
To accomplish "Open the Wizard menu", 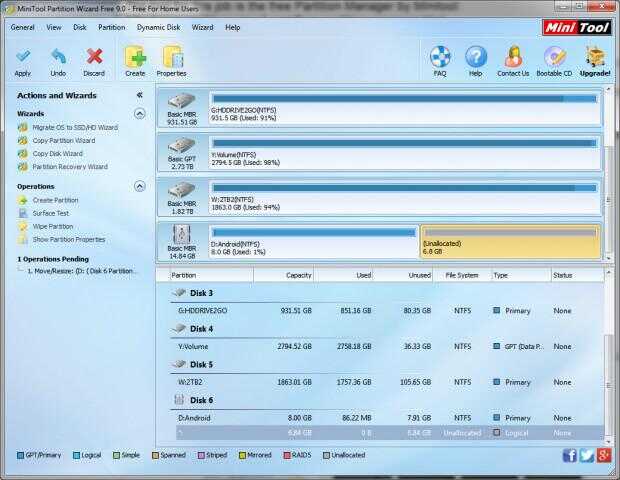I will click(x=202, y=27).
